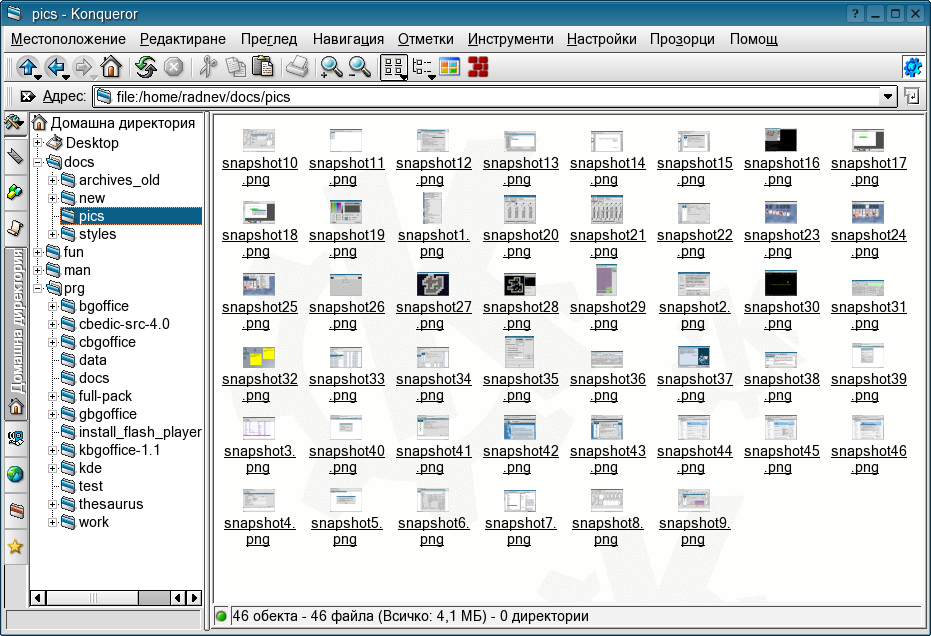Go up one directory with the Up arrow
The width and height of the screenshot is (931, 636).
(x=25, y=67)
